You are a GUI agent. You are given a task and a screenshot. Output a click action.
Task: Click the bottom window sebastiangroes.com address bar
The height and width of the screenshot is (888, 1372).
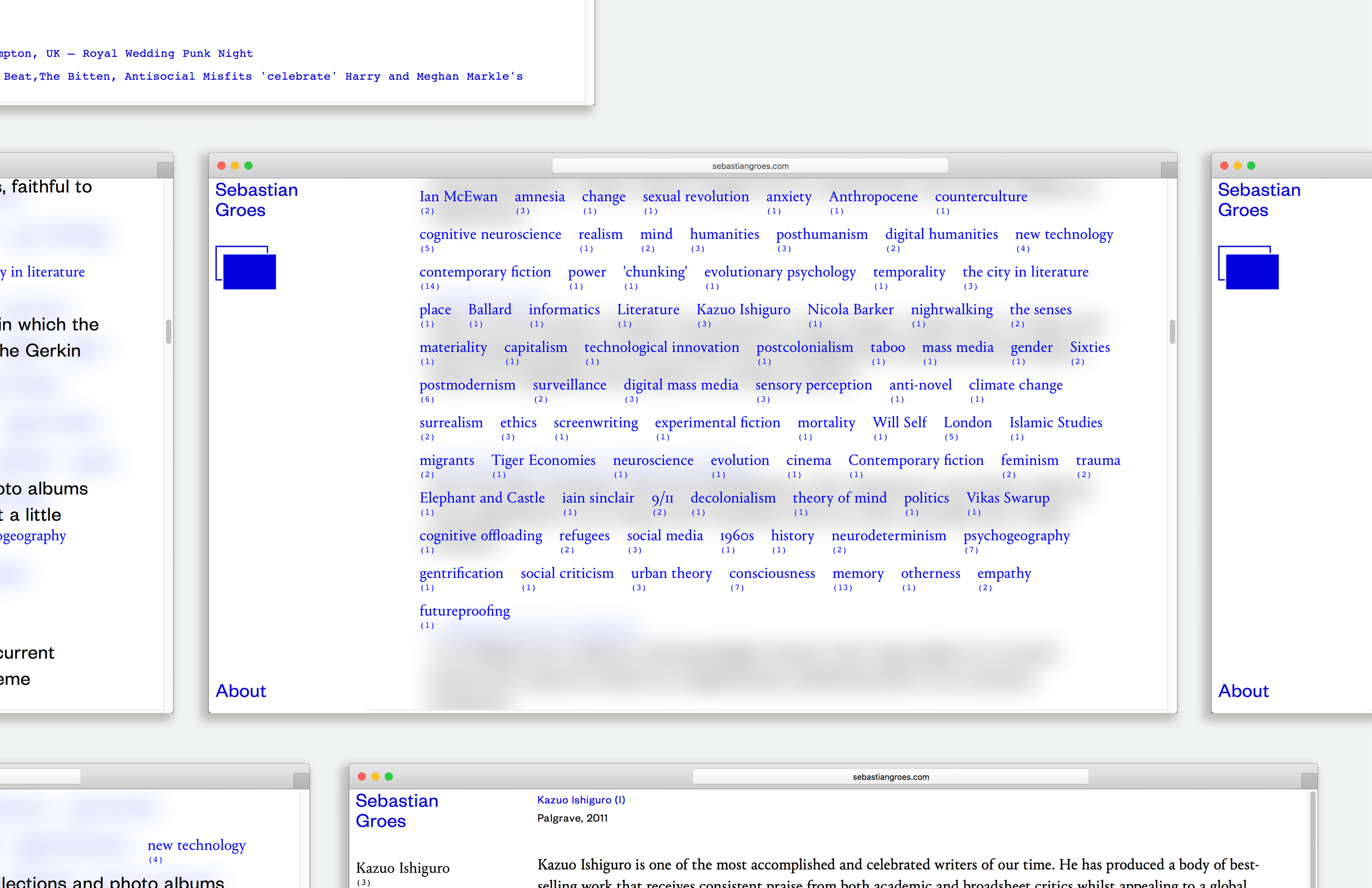tap(890, 777)
